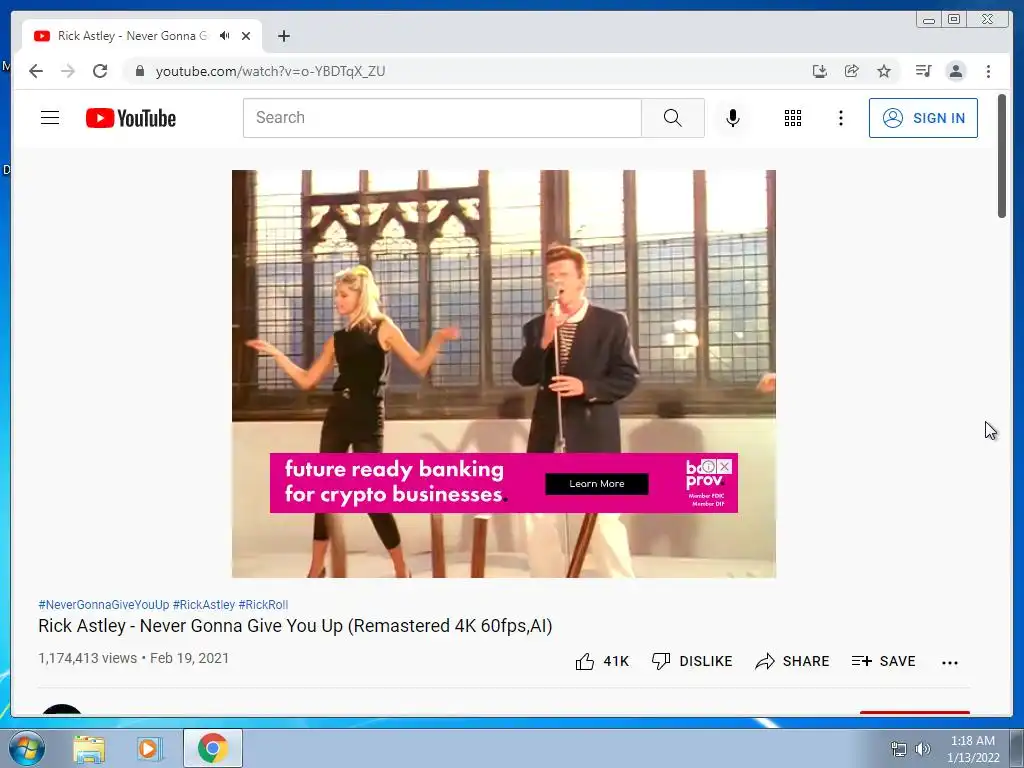Select the Rick Astley YouTube tab

142,36
